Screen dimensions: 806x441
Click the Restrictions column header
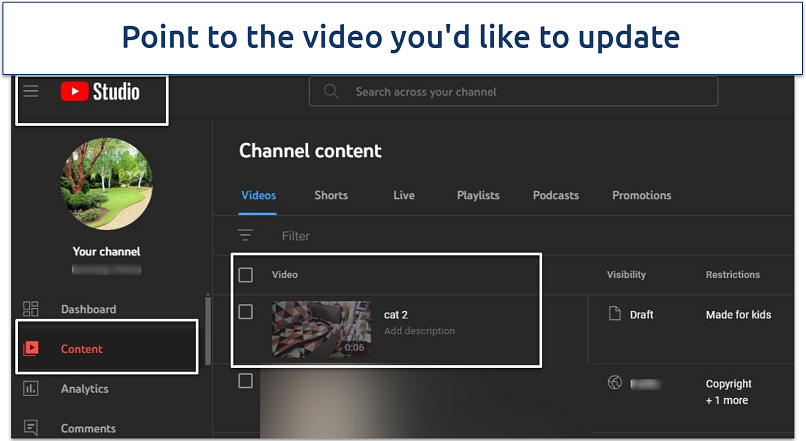click(x=732, y=274)
